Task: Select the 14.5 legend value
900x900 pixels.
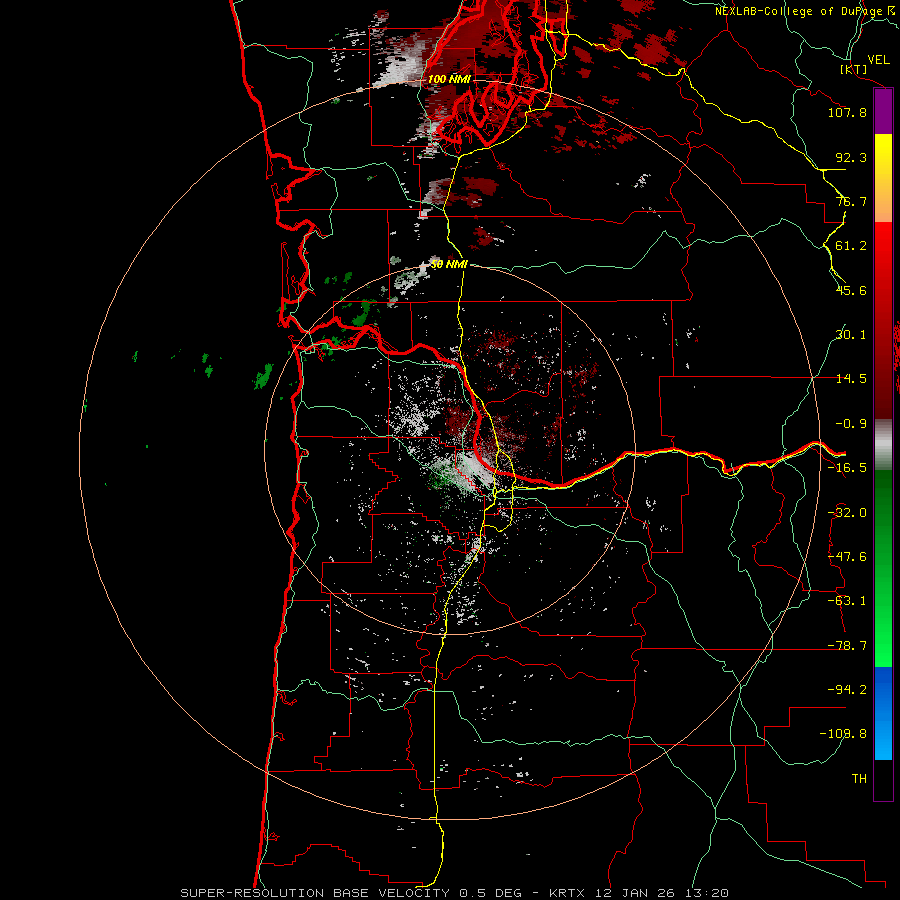Action: coord(851,379)
